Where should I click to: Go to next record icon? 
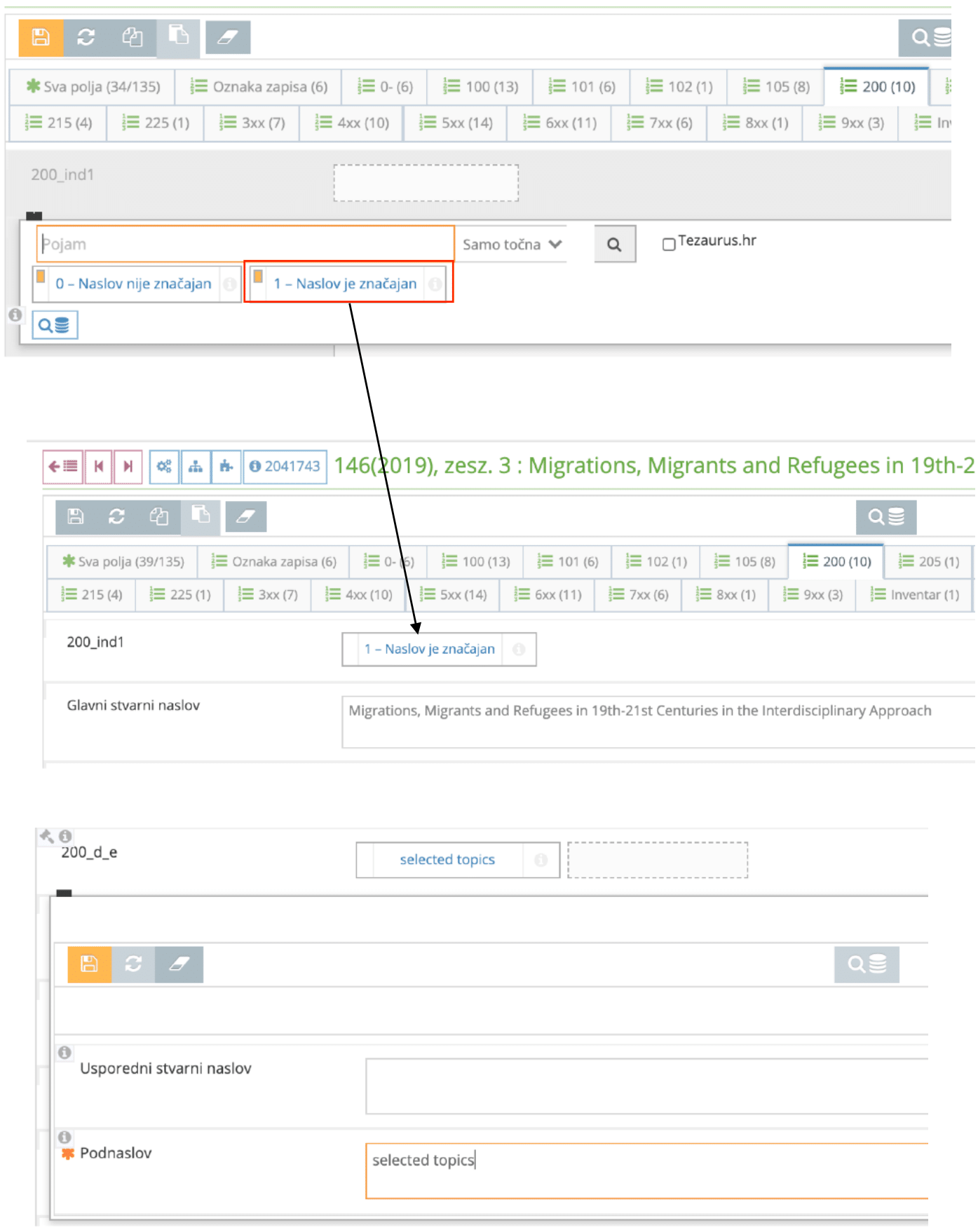point(128,467)
